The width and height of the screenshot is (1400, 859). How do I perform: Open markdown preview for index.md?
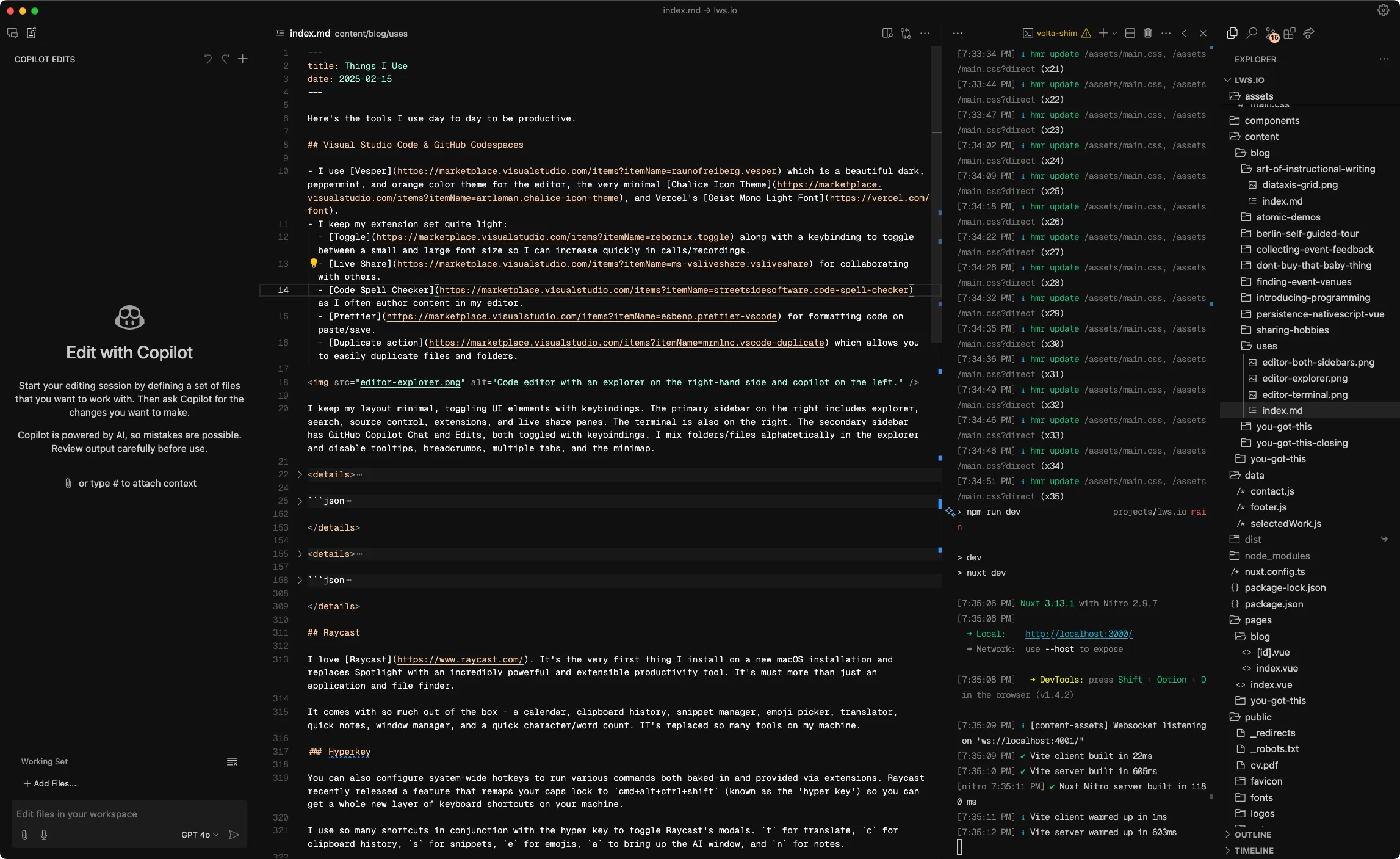pyautogui.click(x=887, y=34)
